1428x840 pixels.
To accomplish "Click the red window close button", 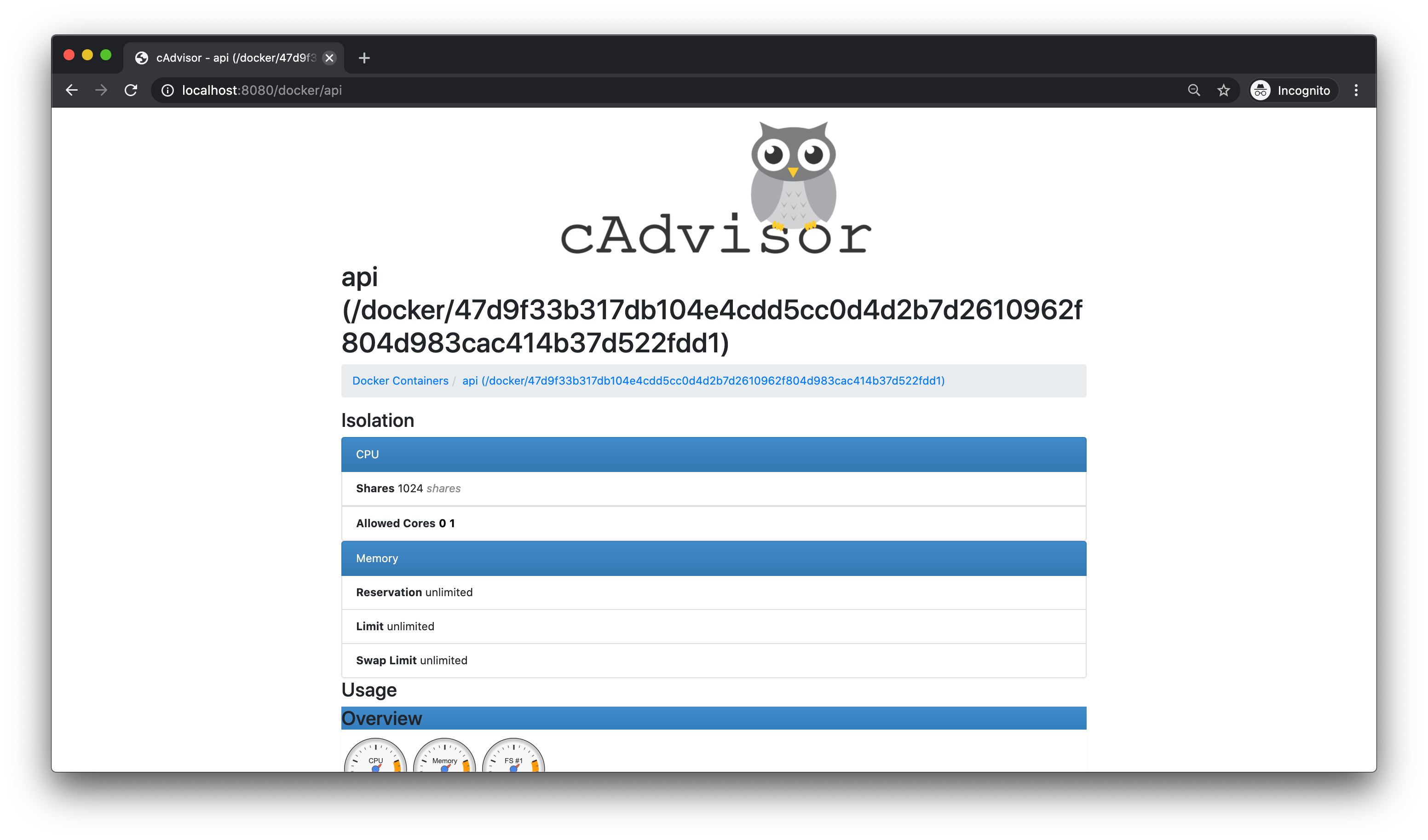I will (x=69, y=55).
